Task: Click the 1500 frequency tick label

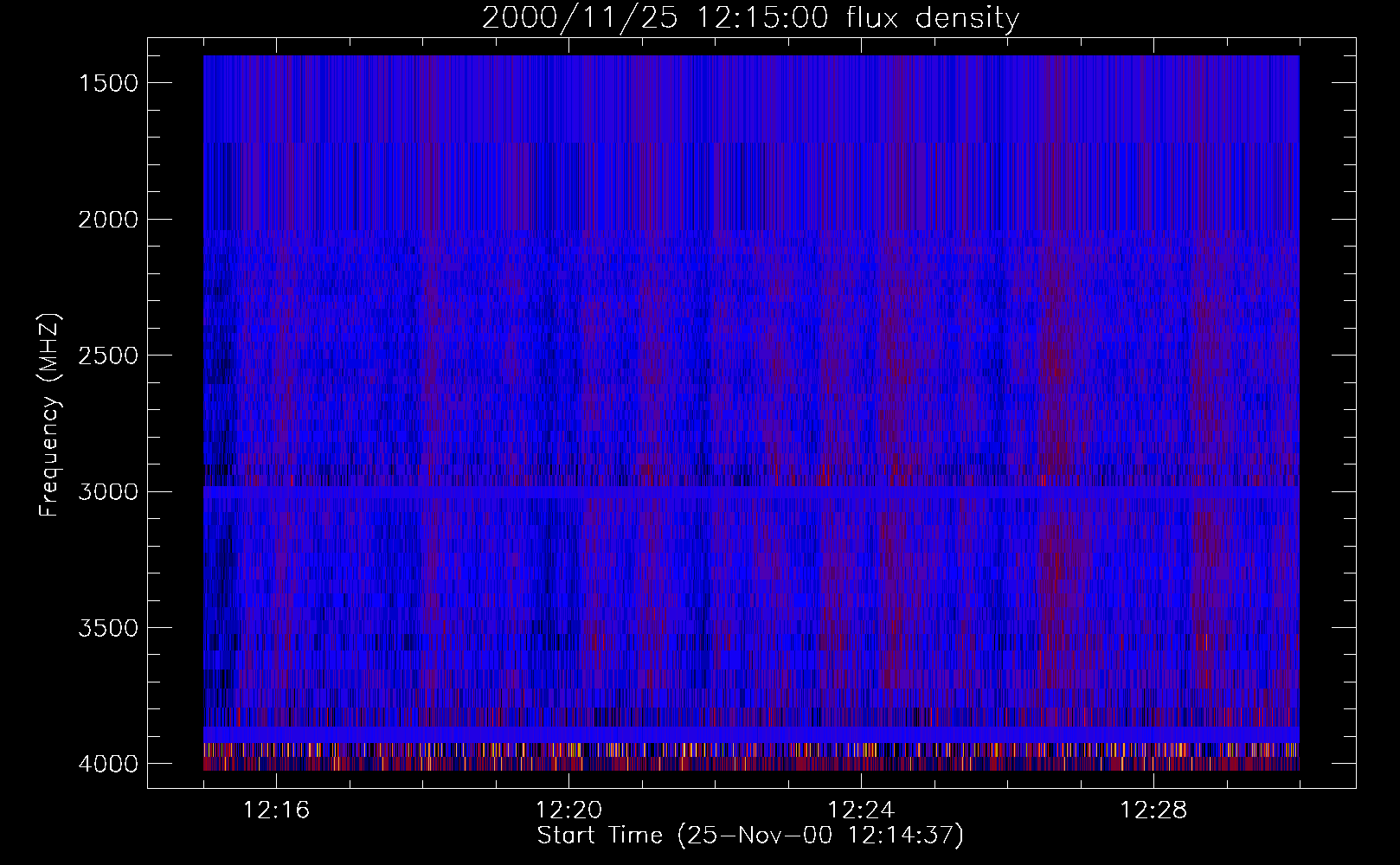Action: click(x=108, y=83)
